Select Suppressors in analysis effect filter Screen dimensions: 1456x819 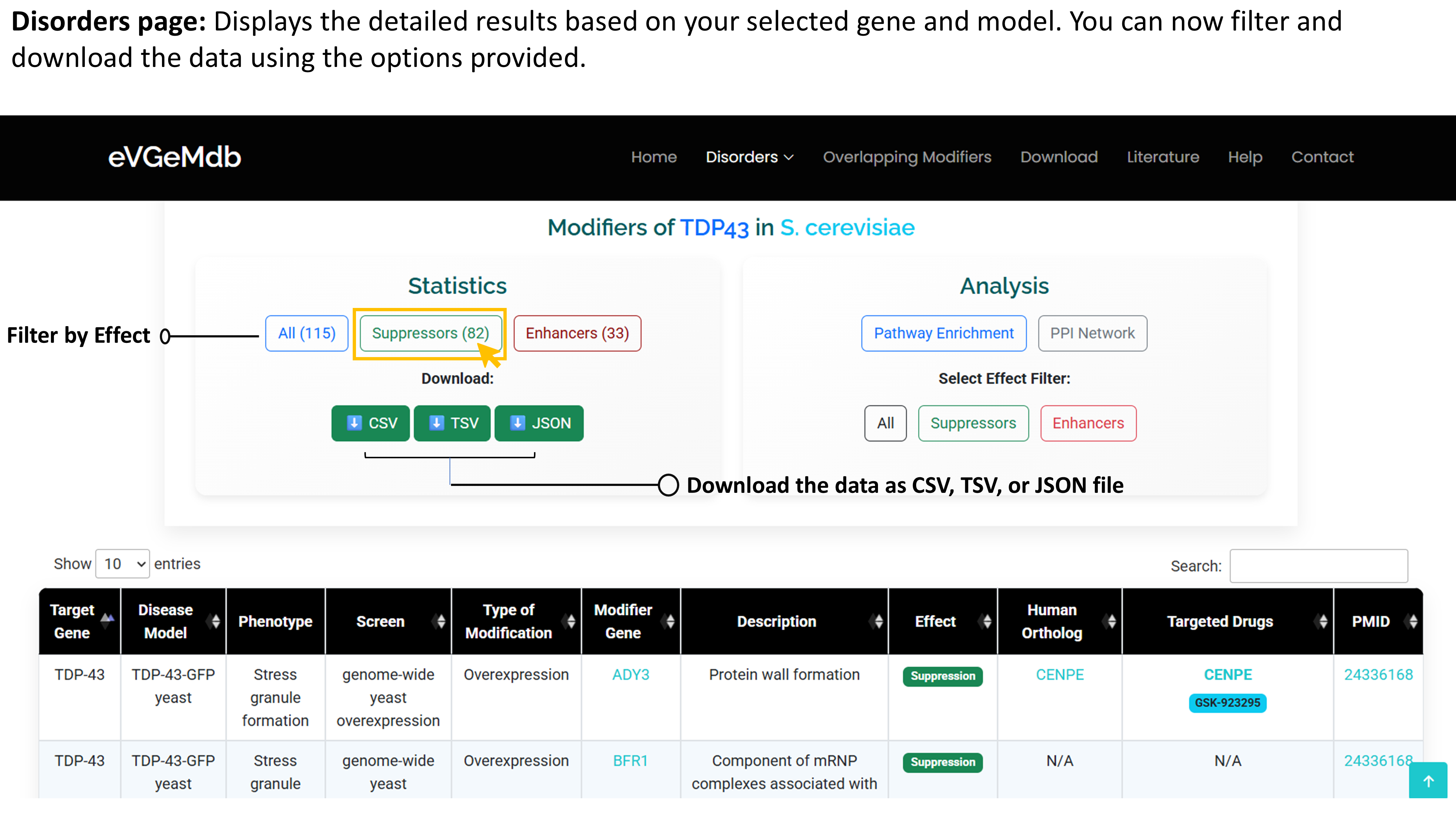(x=973, y=423)
